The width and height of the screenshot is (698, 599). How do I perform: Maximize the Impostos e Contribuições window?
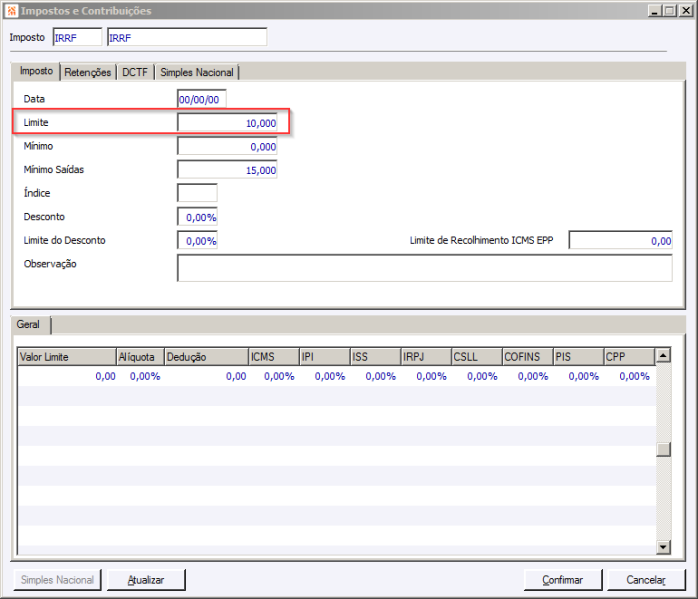(669, 11)
